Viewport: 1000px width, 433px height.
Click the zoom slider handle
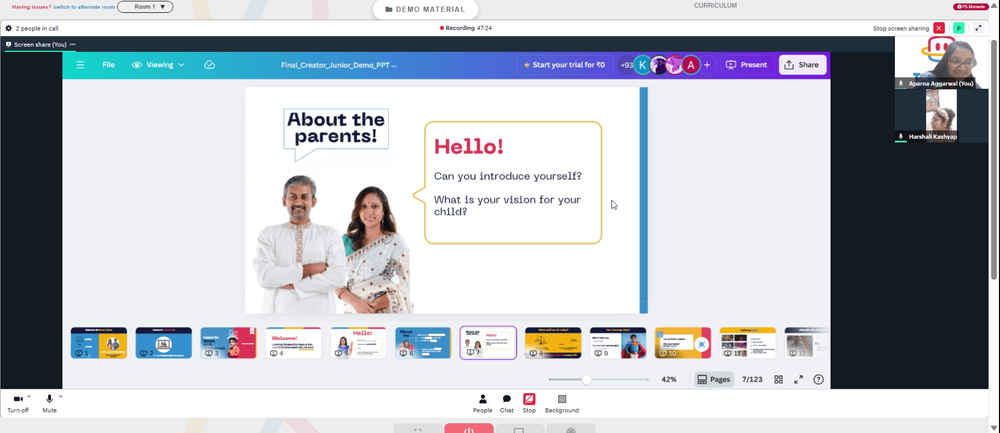coord(586,379)
